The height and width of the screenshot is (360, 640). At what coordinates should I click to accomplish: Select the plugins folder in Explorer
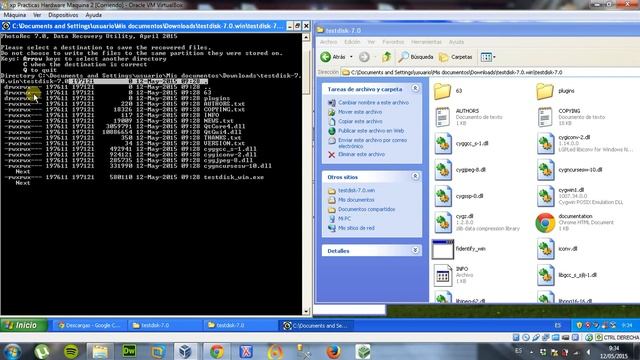tap(544, 91)
